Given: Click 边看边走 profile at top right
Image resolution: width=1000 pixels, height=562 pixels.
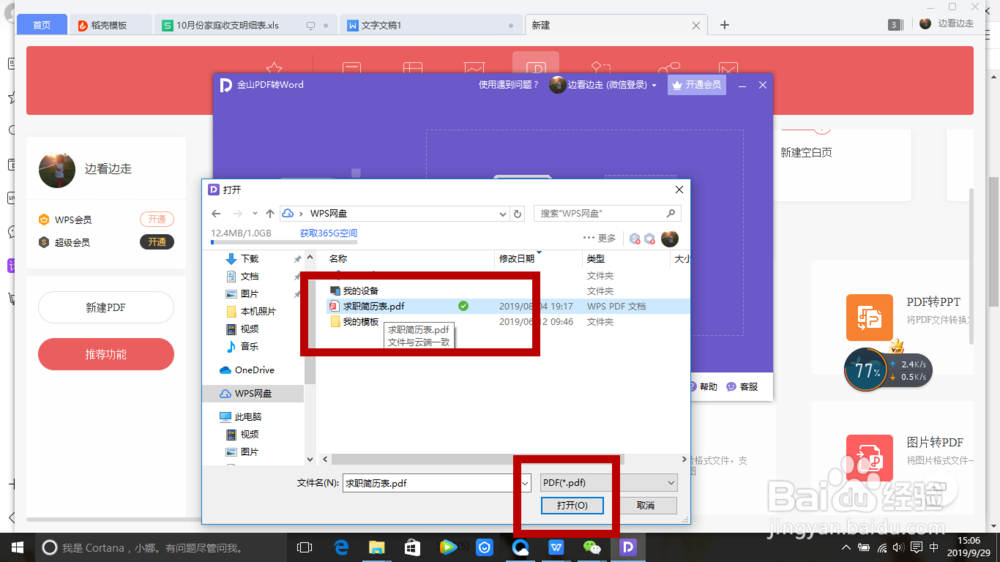Looking at the screenshot, I should pyautogui.click(x=946, y=24).
